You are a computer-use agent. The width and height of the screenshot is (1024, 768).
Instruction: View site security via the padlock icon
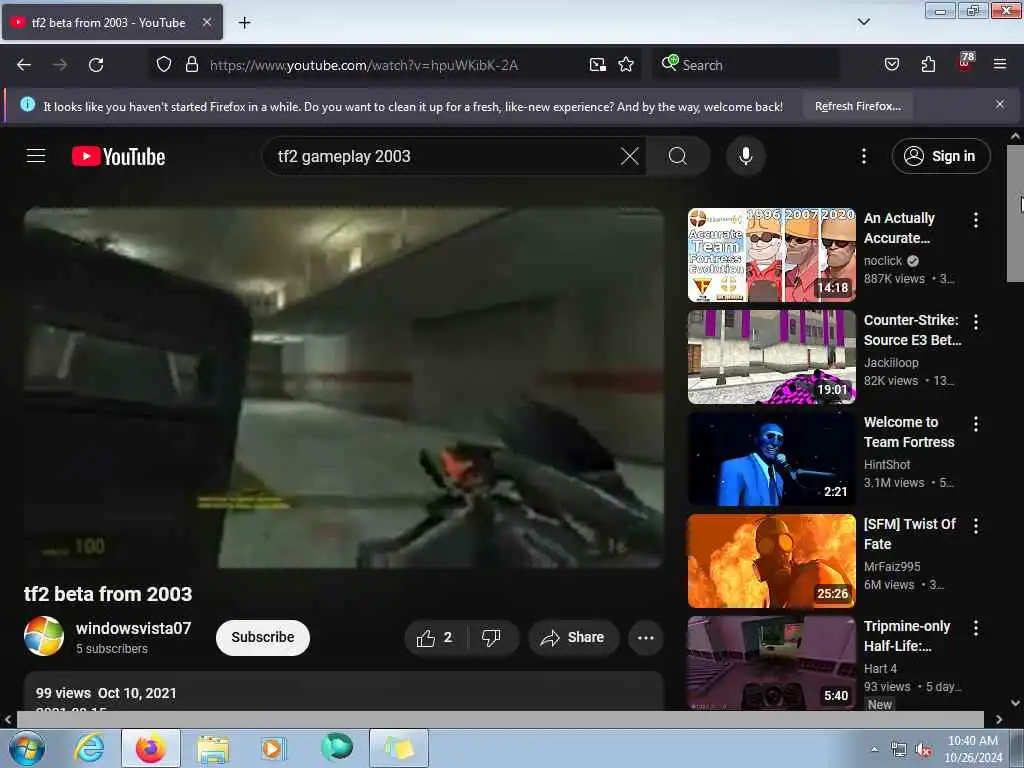tap(191, 65)
